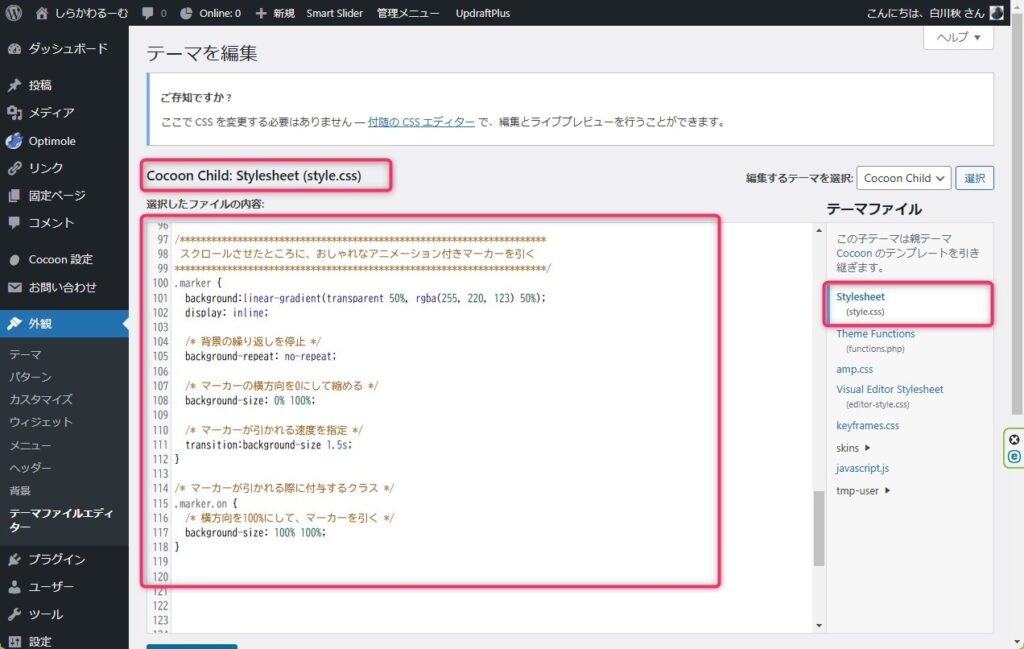
Task: Click the home icon beside しらかわるーむ
Action: click(x=41, y=13)
